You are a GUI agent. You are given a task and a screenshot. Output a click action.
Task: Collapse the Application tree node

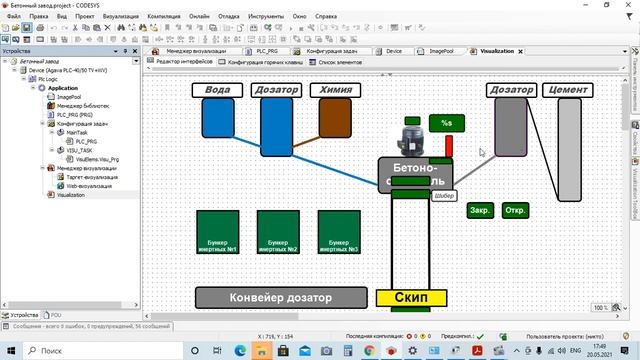(x=33, y=88)
